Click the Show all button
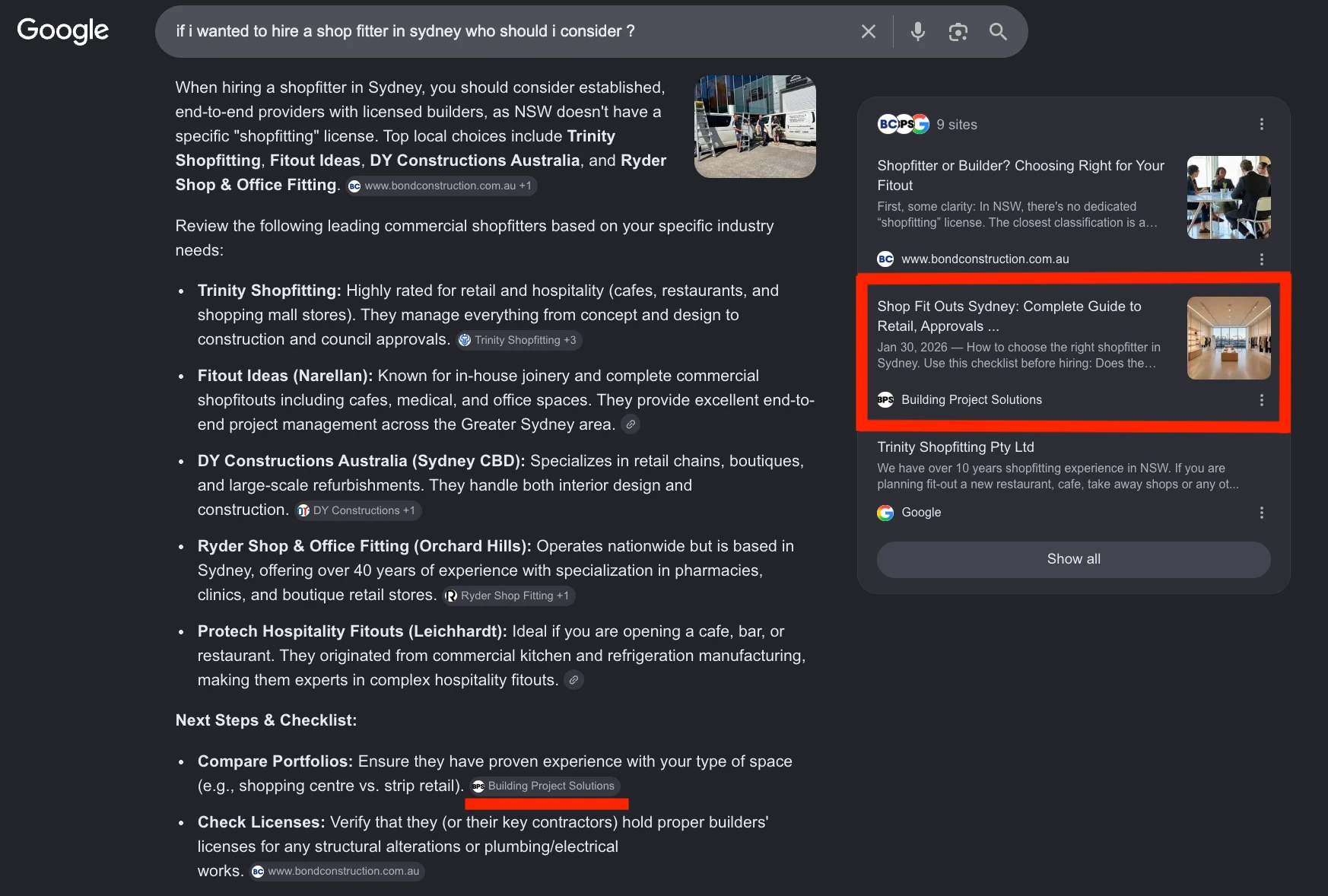The image size is (1328, 896). coord(1073,559)
